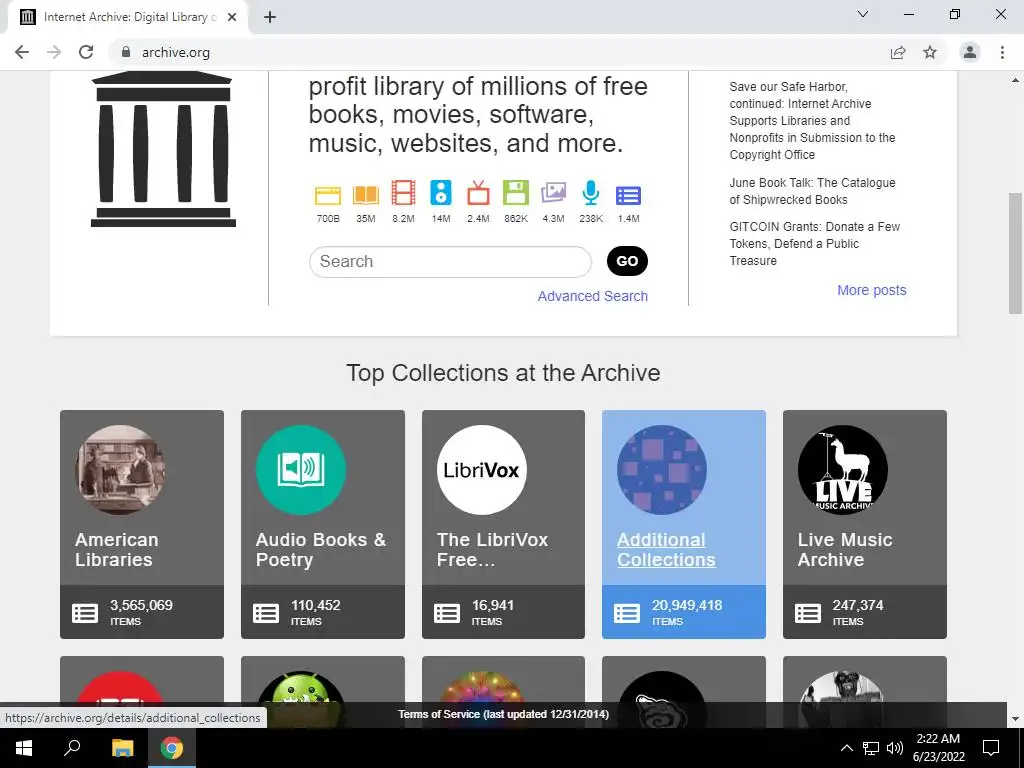Go back using the browser back arrow
This screenshot has width=1024, height=768.
(x=22, y=52)
